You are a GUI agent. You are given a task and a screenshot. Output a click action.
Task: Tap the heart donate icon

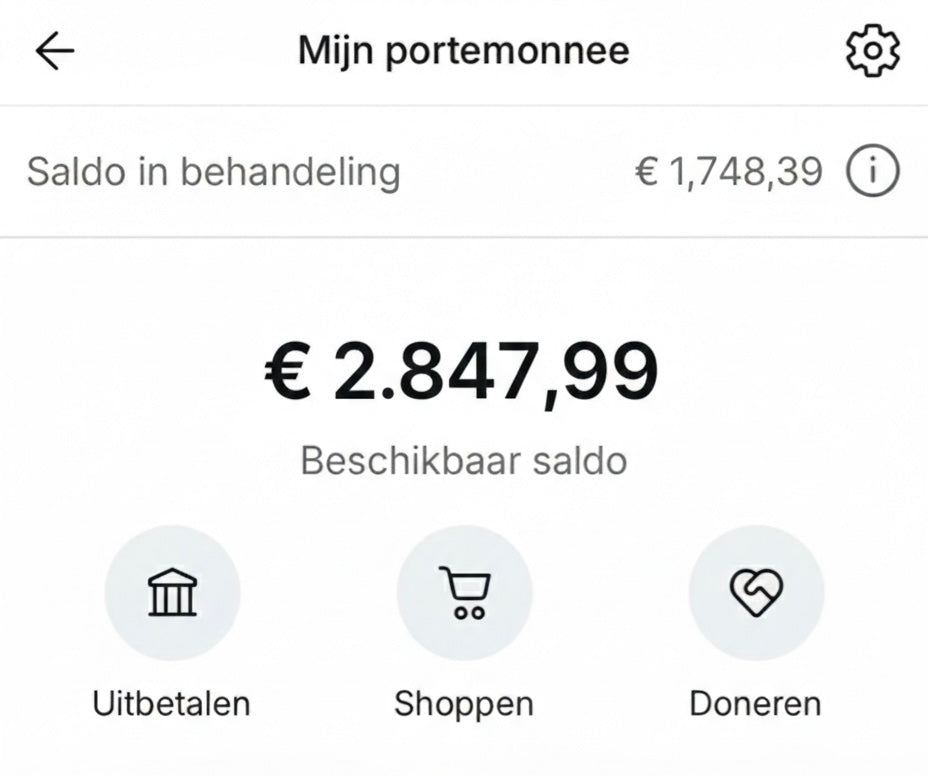coord(756,594)
